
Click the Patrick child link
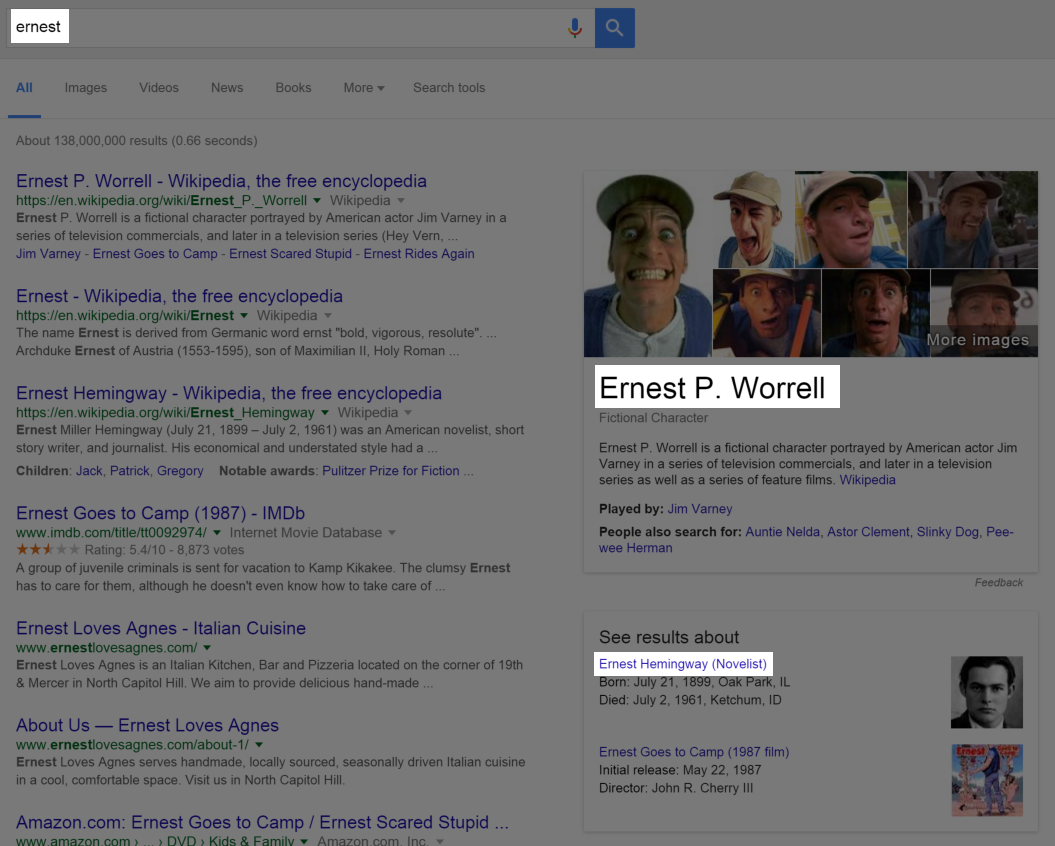(130, 471)
